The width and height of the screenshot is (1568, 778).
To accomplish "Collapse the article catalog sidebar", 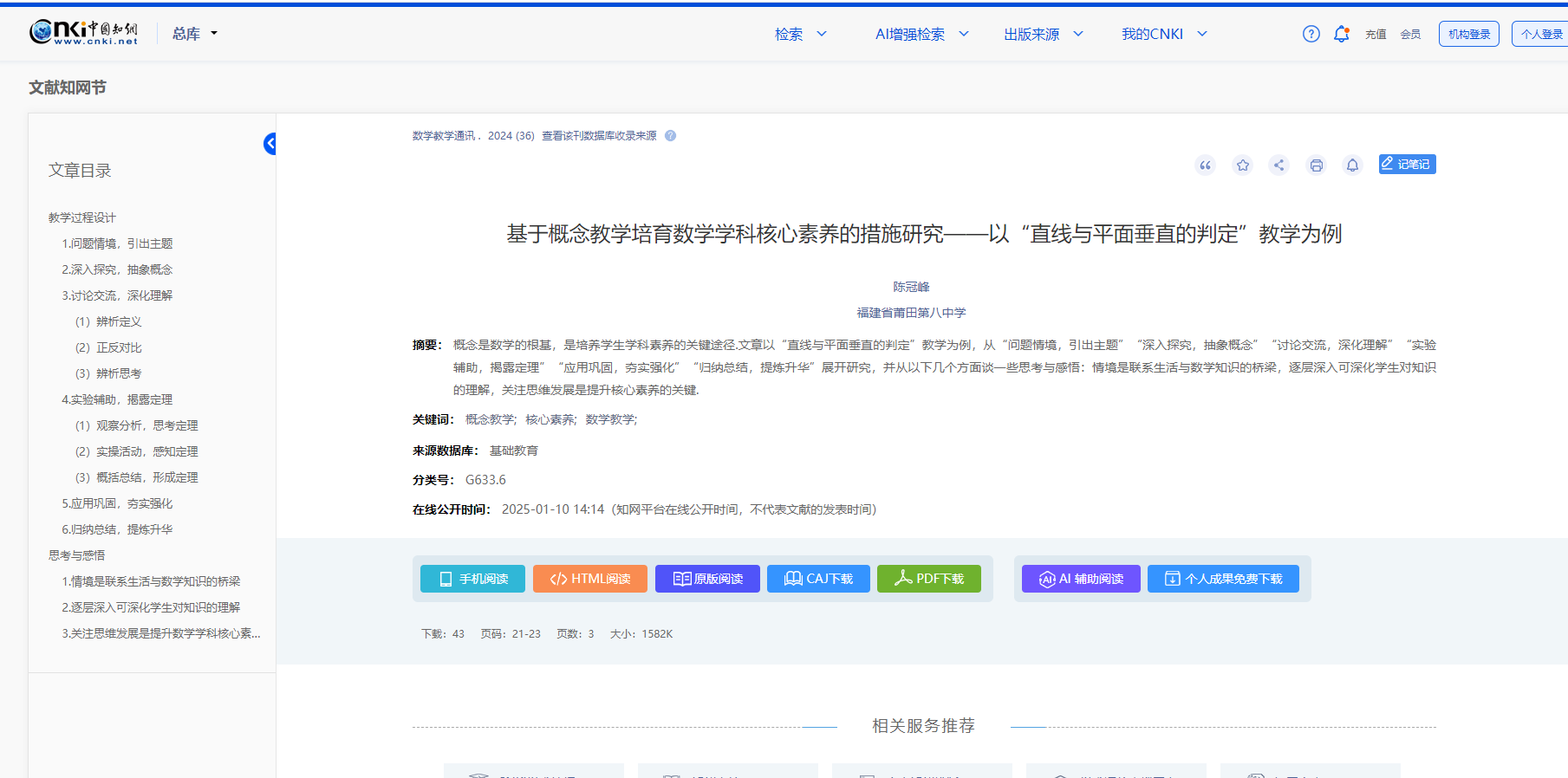I will [270, 144].
